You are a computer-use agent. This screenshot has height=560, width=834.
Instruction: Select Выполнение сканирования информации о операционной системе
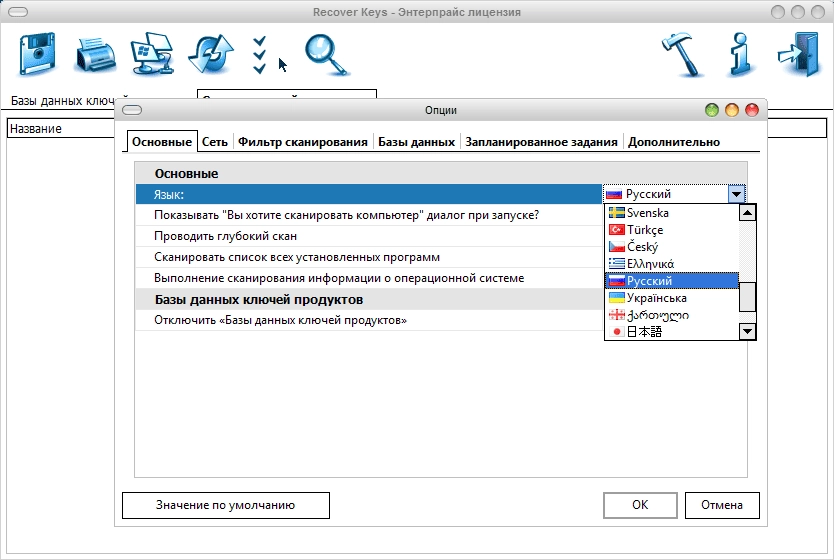[369, 278]
